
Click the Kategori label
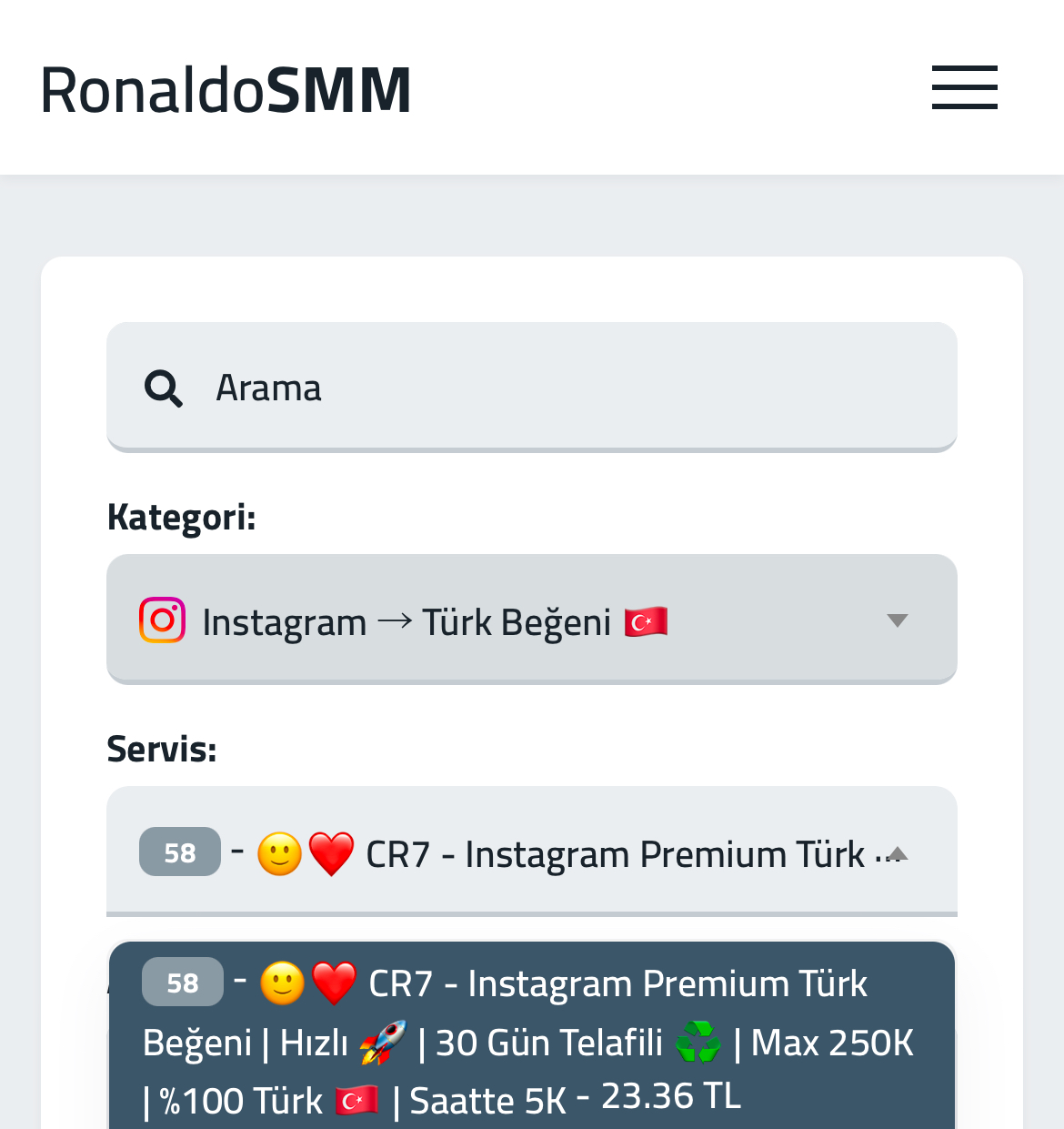click(182, 517)
